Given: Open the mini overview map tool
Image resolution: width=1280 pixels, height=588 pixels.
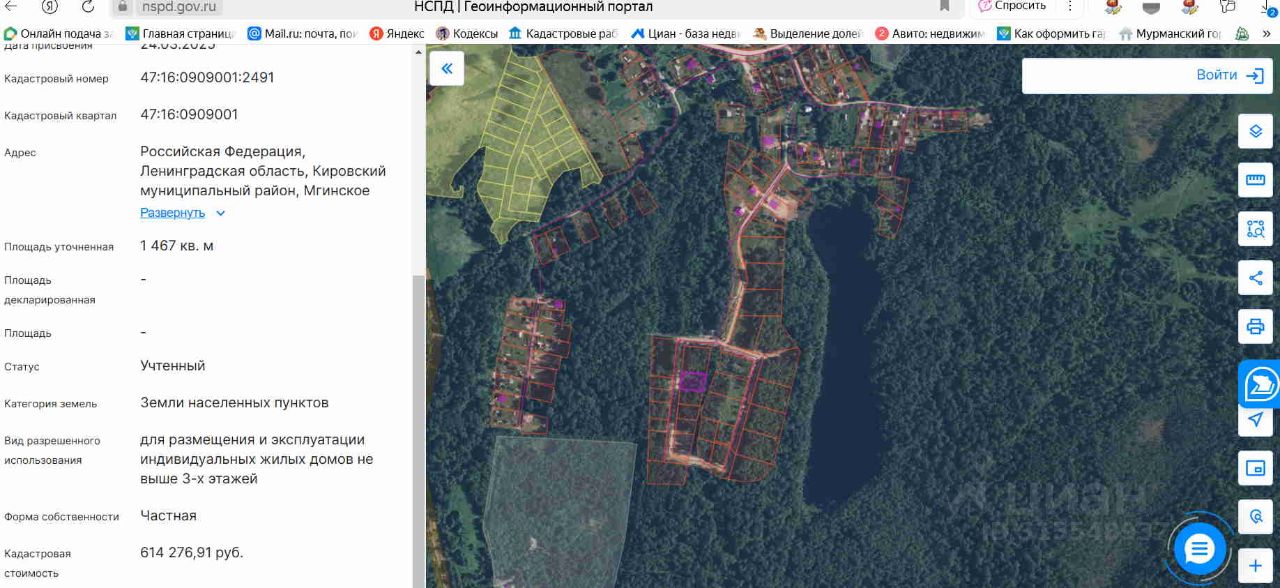Looking at the screenshot, I should [x=1255, y=468].
